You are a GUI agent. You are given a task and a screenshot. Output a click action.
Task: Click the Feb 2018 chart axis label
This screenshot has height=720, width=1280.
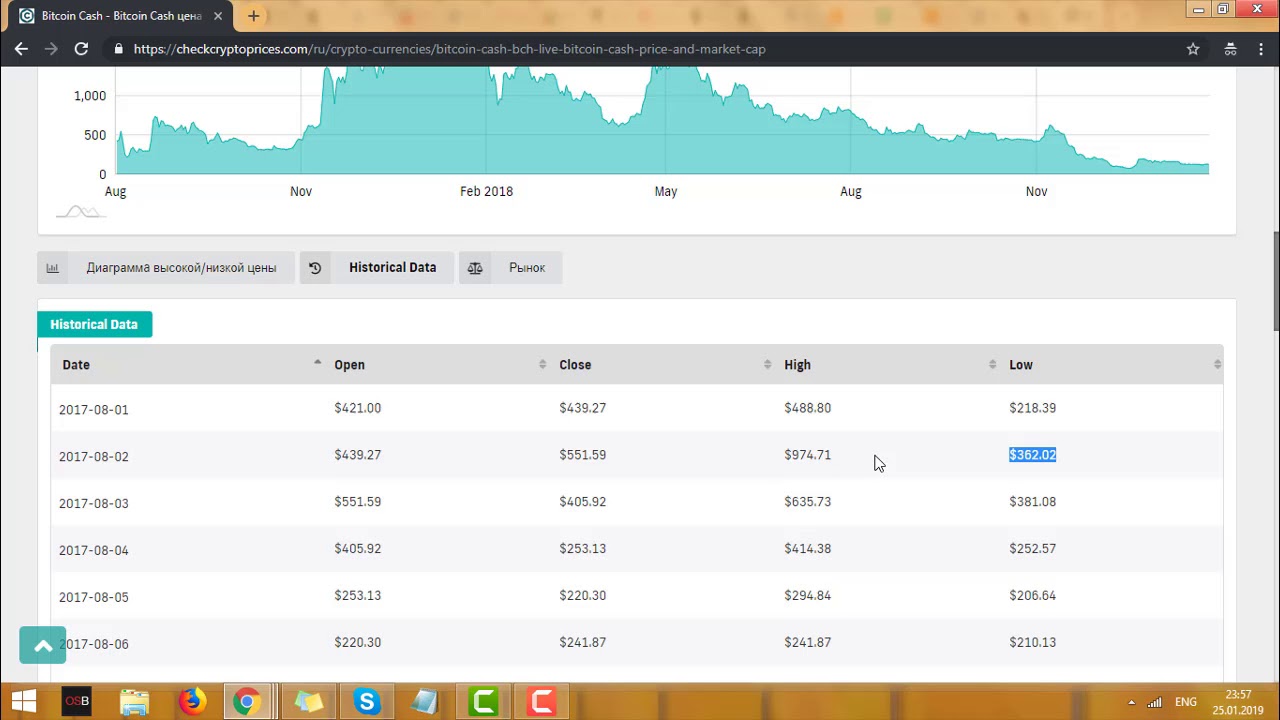(x=486, y=191)
